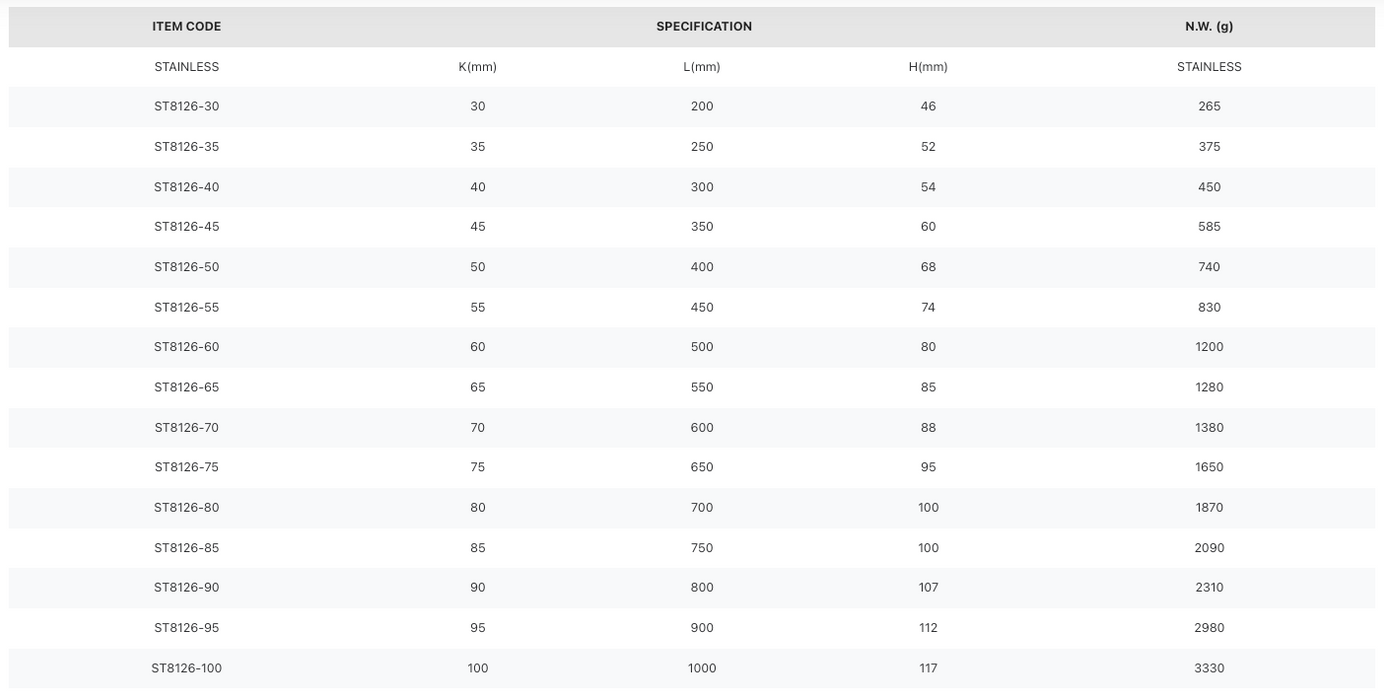Click the K(mm) sub-header

point(478,67)
